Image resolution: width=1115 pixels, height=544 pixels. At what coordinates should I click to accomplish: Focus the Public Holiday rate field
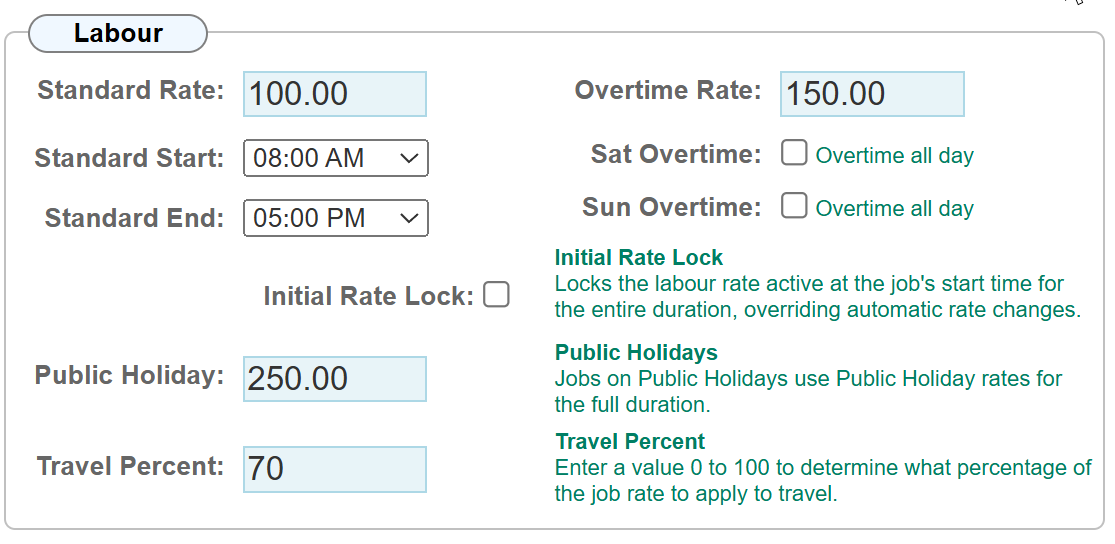coord(334,379)
